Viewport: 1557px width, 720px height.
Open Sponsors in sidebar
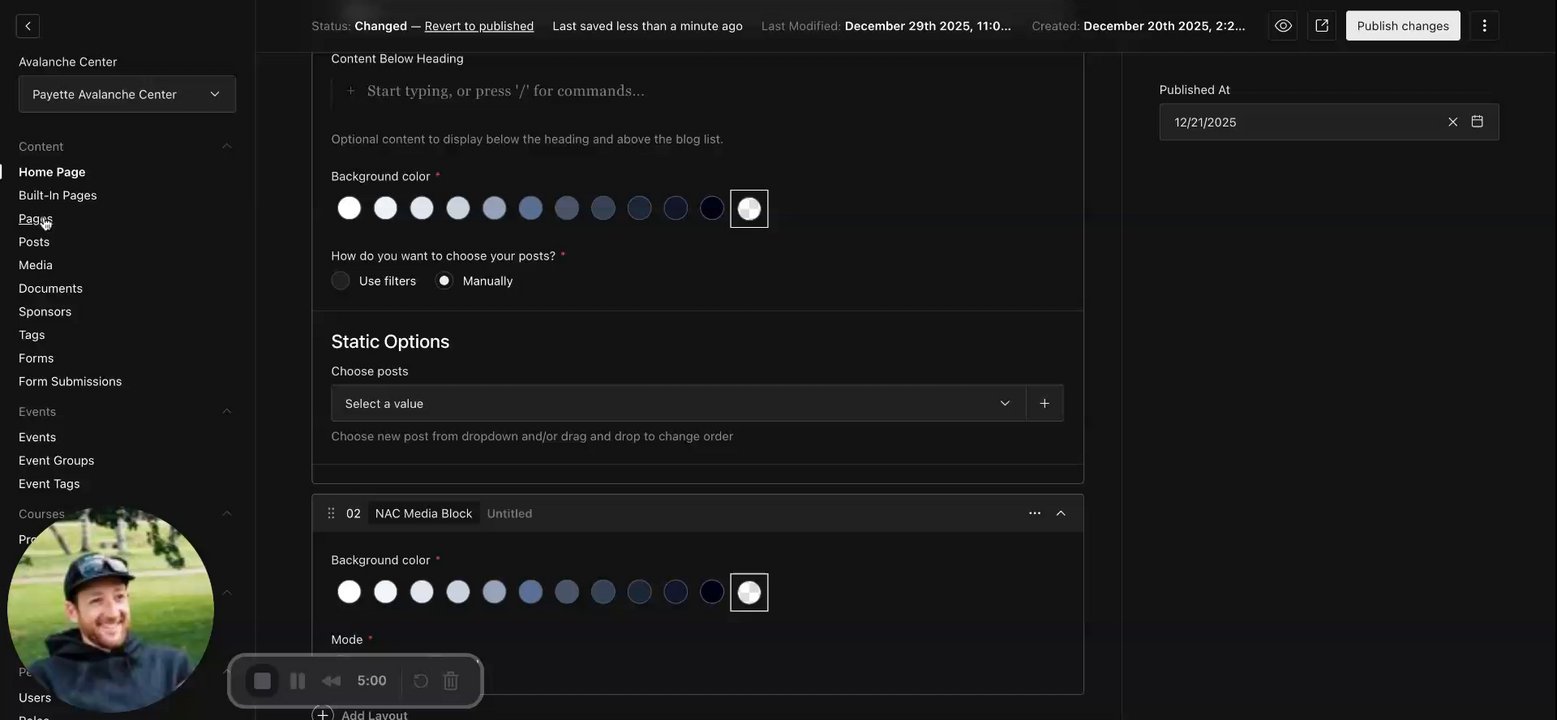point(45,312)
